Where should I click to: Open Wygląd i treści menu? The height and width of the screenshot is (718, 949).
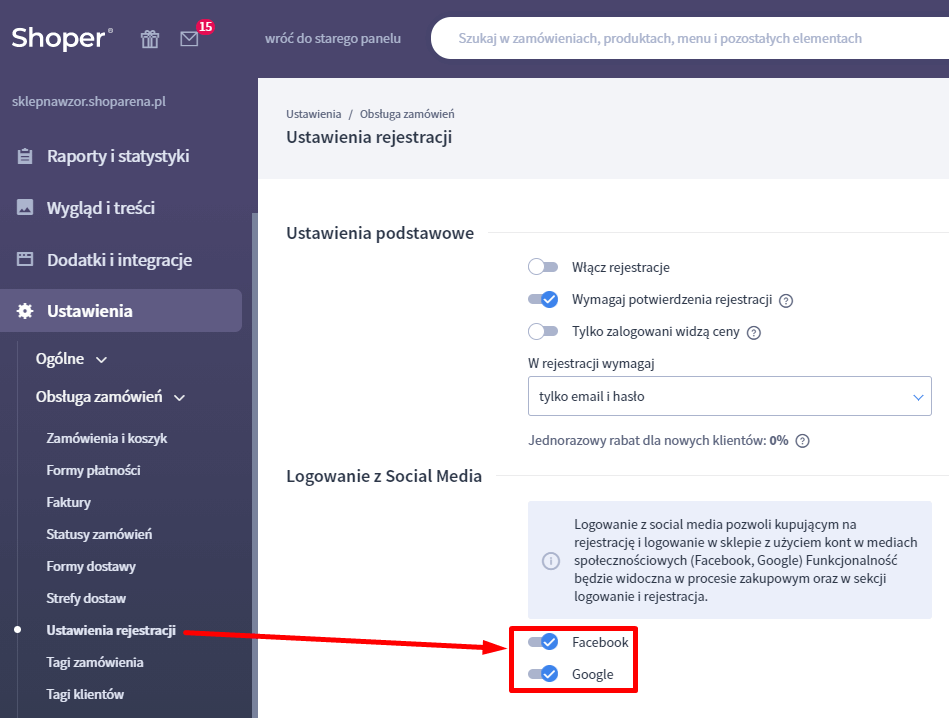[101, 208]
